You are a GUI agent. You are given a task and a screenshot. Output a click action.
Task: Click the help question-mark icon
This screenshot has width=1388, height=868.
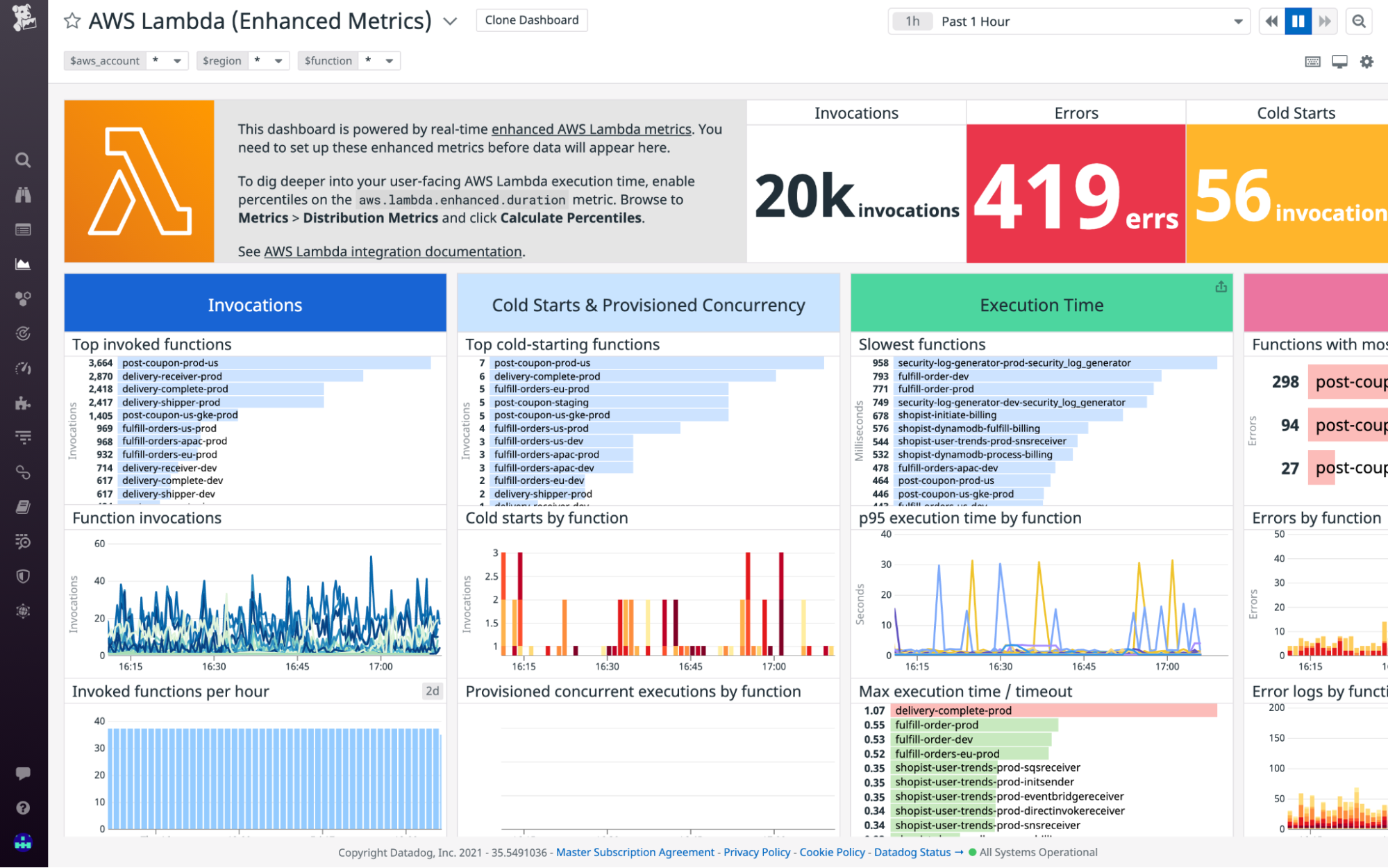tap(23, 807)
